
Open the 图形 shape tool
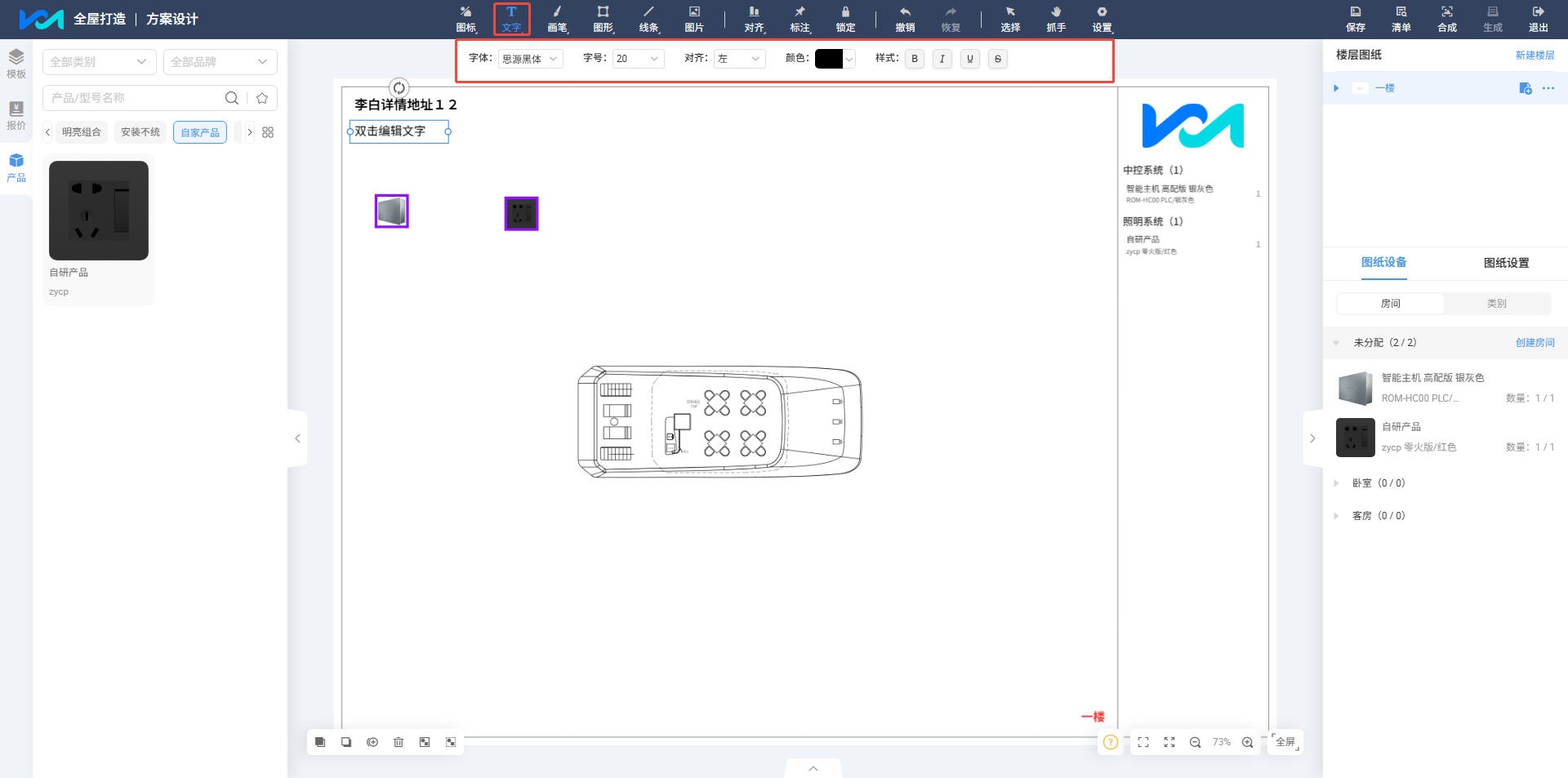[x=603, y=19]
